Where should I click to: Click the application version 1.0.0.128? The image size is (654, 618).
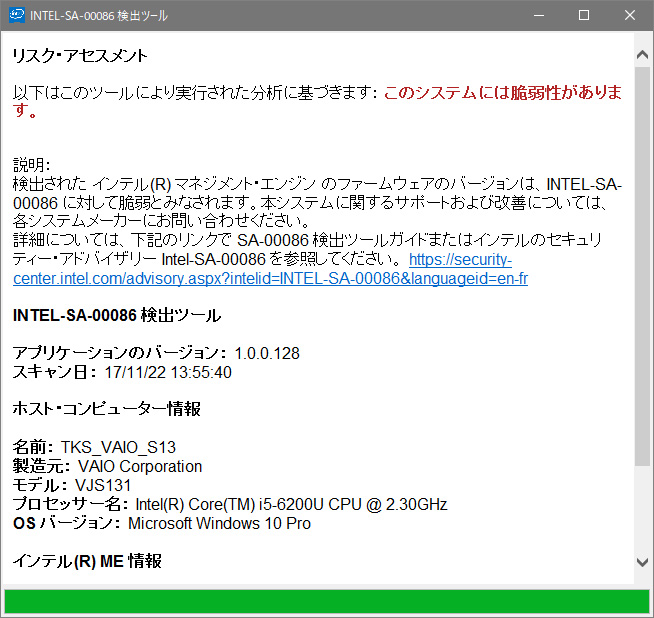267,353
